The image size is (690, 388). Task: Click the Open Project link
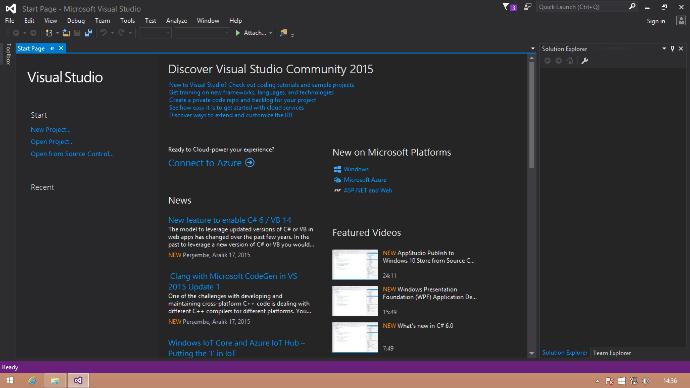[51, 142]
